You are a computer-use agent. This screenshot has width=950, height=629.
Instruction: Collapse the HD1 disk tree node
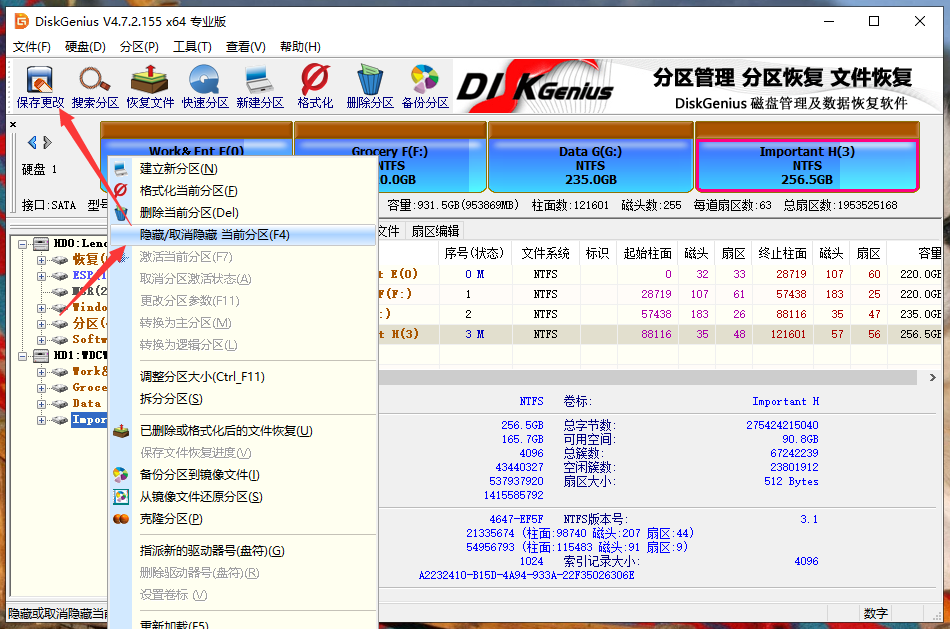[x=22, y=356]
